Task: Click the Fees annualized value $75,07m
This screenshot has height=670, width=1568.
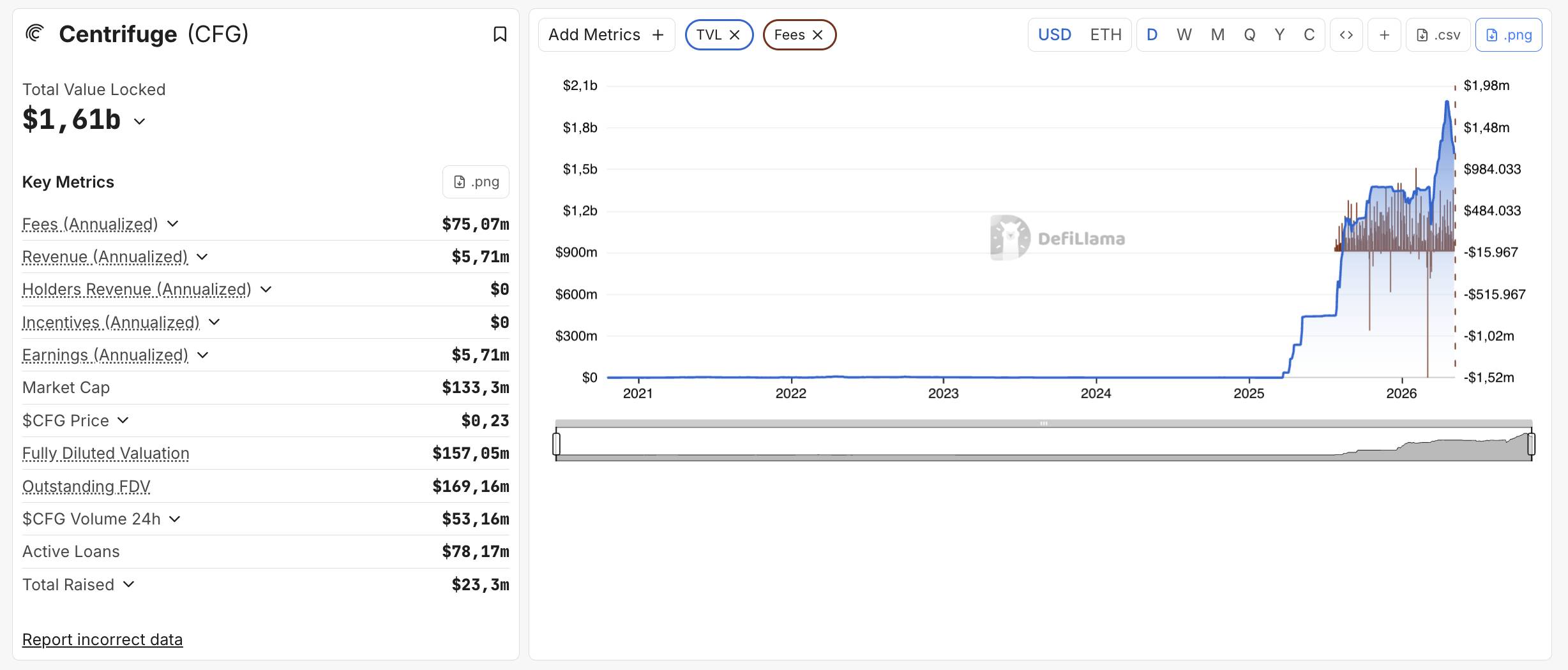Action: tap(476, 224)
